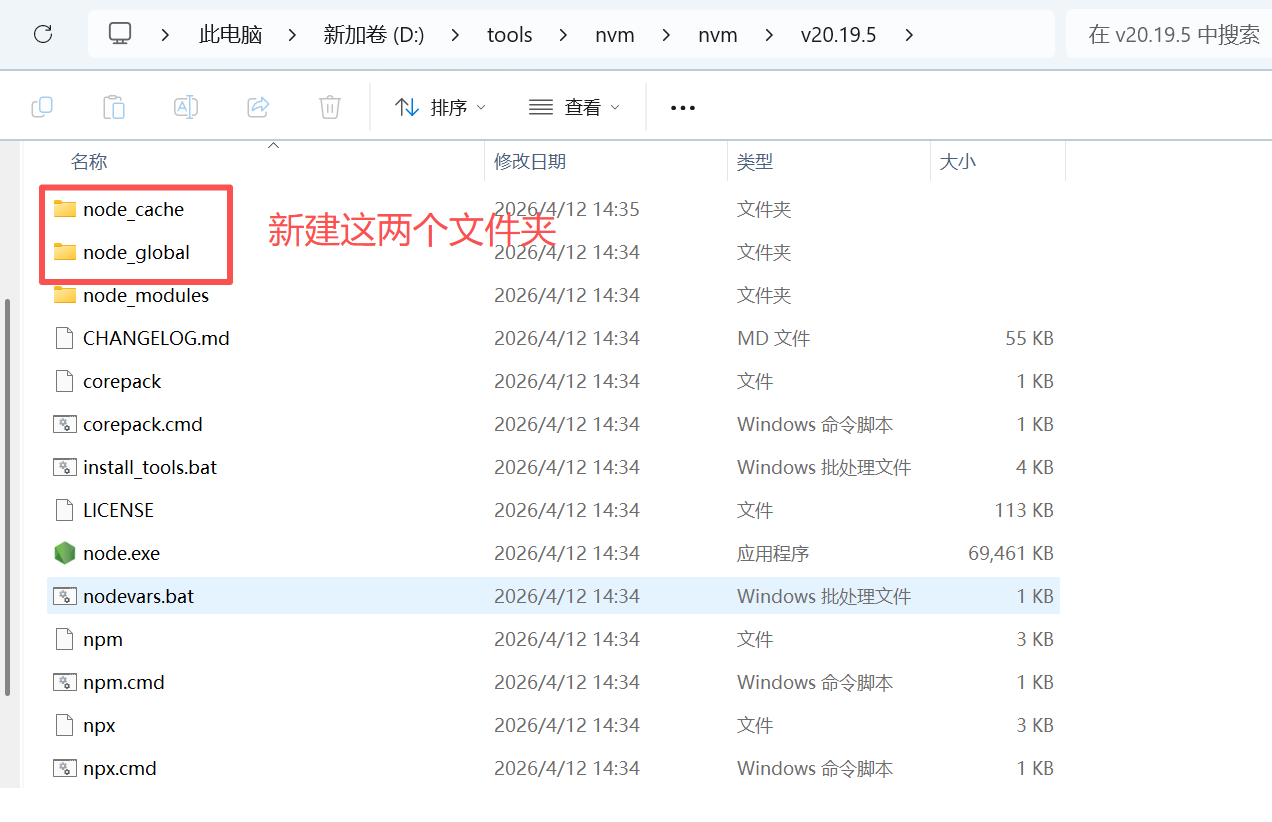Click the This PC monitor icon

[x=120, y=35]
